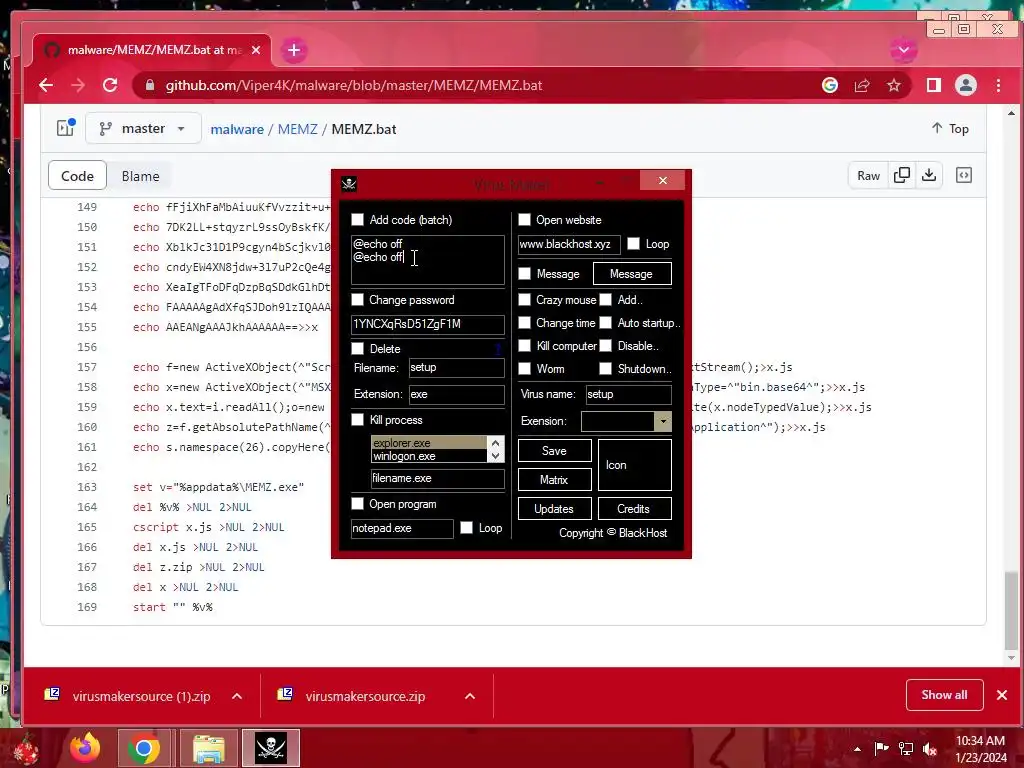Click the batch code text area
Image resolution: width=1024 pixels, height=768 pixels.
(428, 260)
